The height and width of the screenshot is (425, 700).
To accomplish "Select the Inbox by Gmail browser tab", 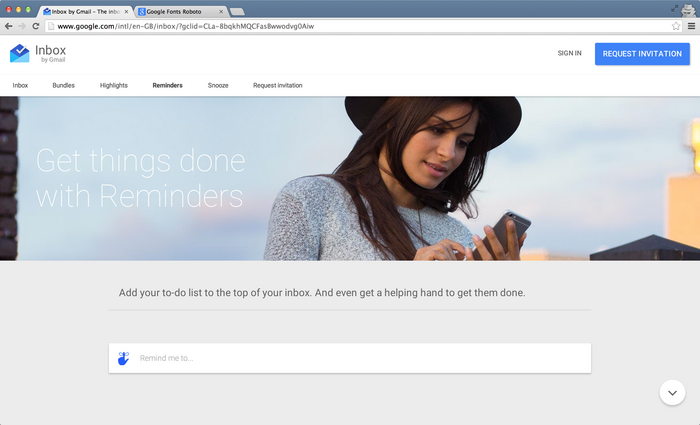I will pyautogui.click(x=85, y=12).
